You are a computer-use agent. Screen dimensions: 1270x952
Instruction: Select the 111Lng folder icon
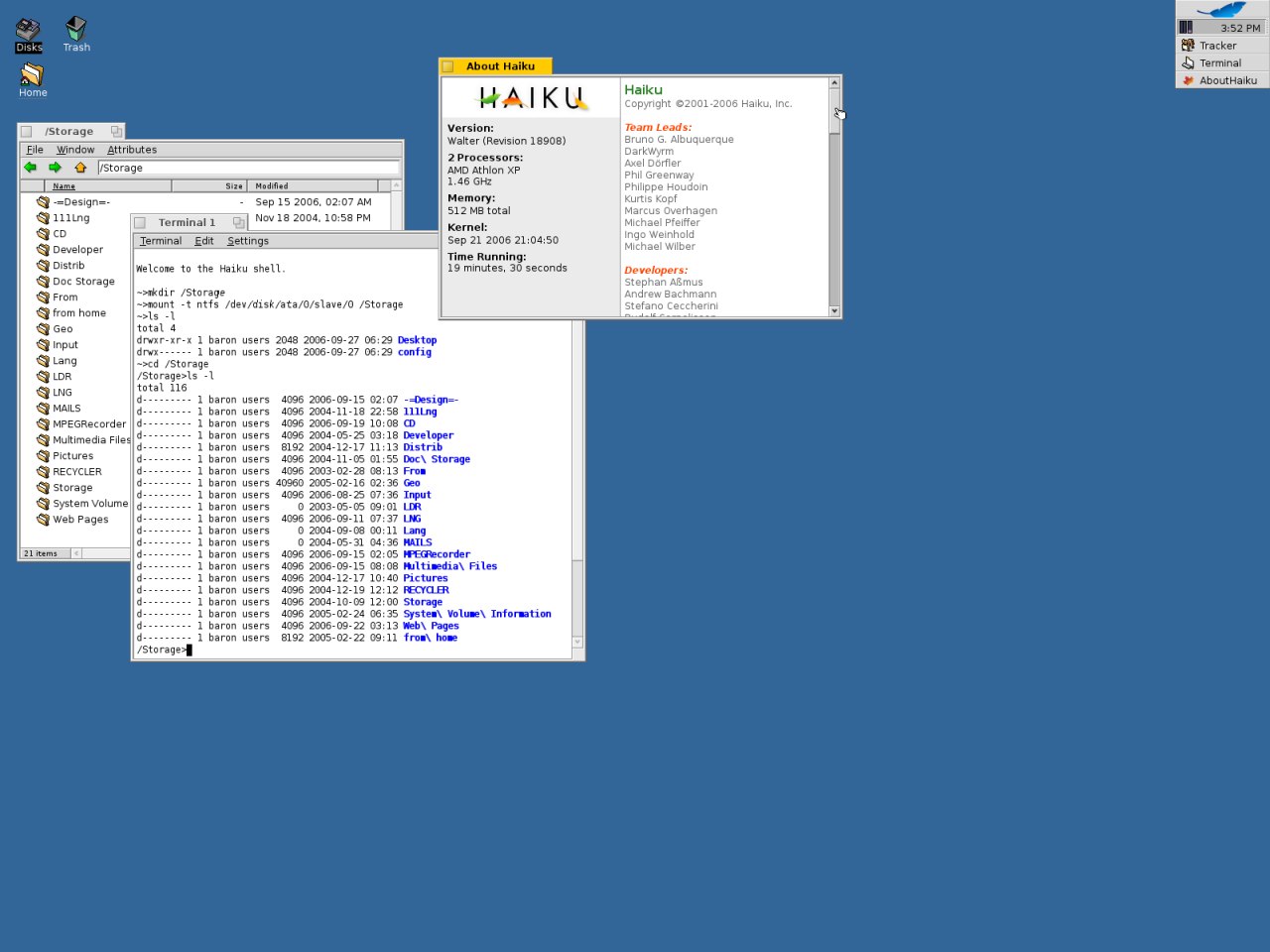coord(43,218)
